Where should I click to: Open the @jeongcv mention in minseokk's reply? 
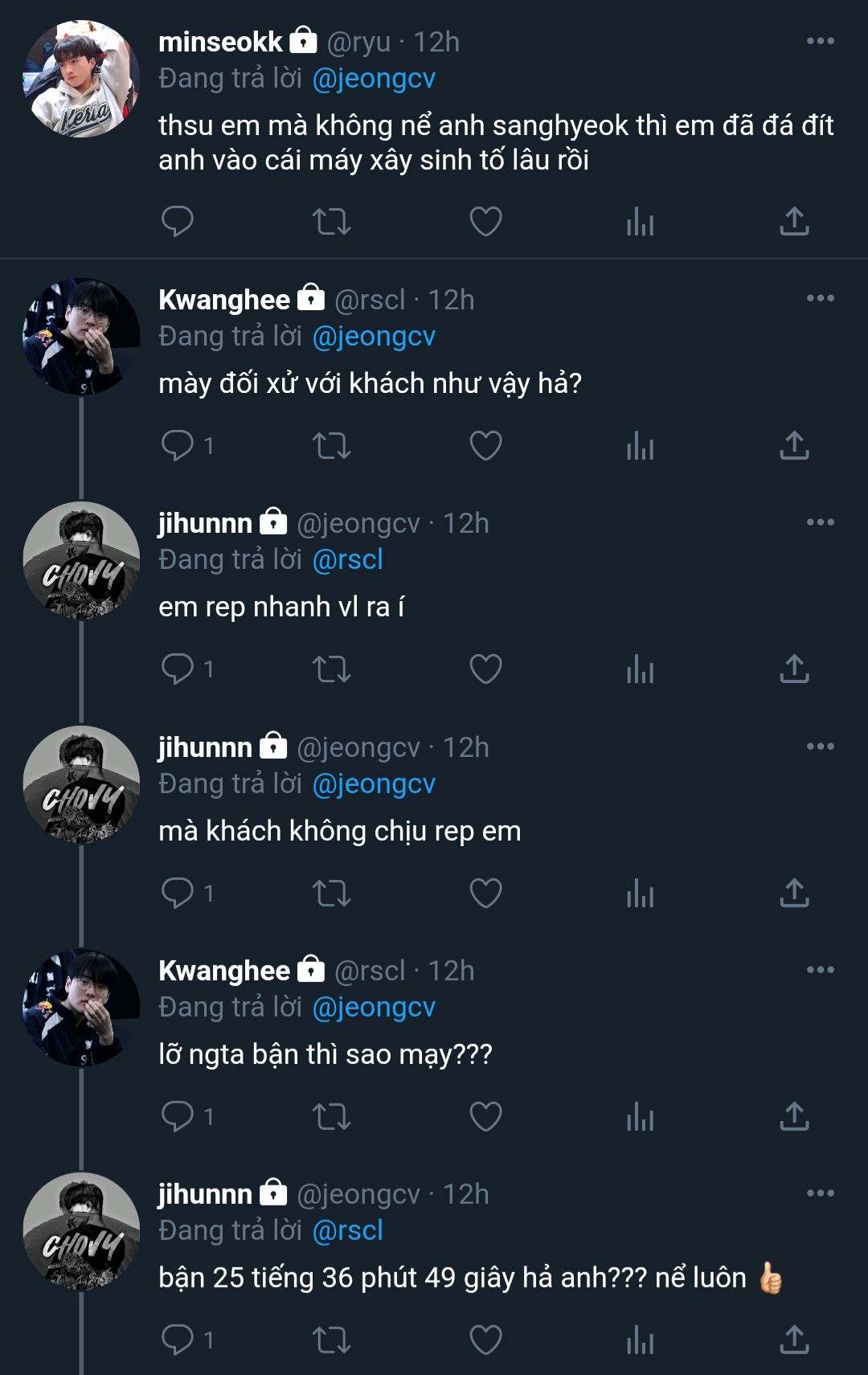click(374, 79)
